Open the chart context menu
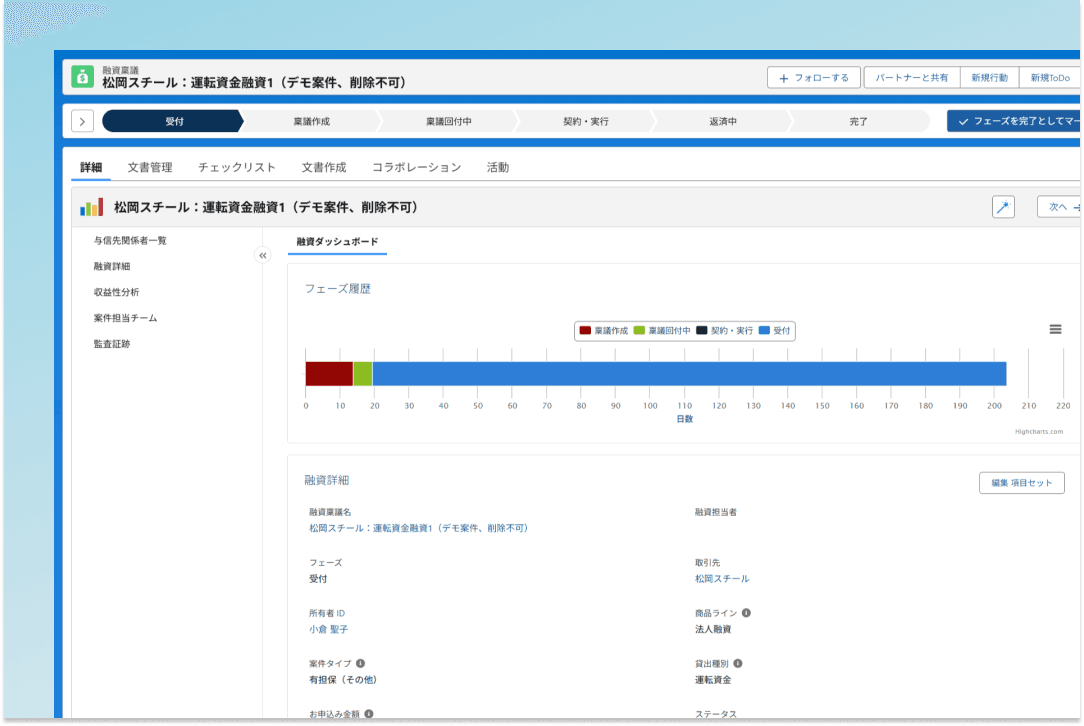This screenshot has height=726, width=1084. point(1055,328)
